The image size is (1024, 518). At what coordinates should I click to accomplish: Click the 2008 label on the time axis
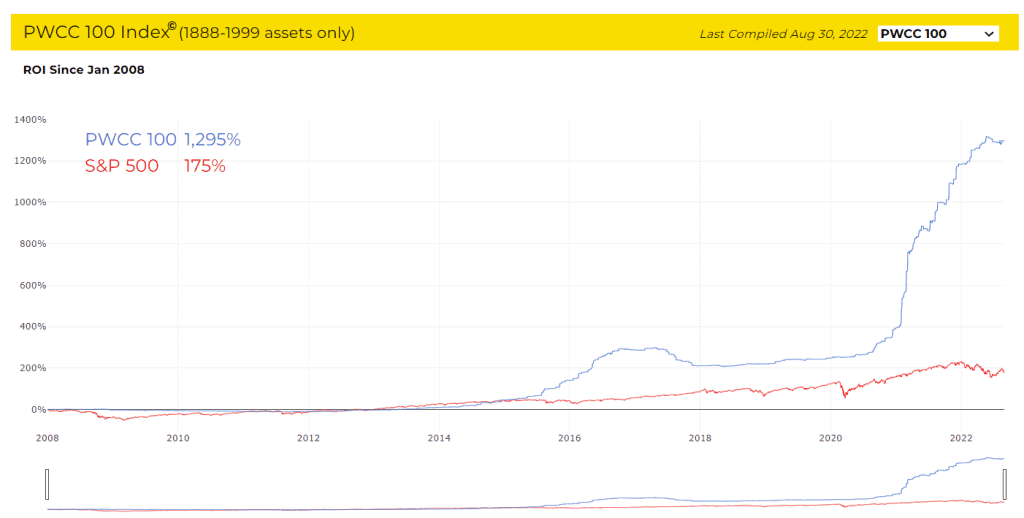pyautogui.click(x=47, y=438)
